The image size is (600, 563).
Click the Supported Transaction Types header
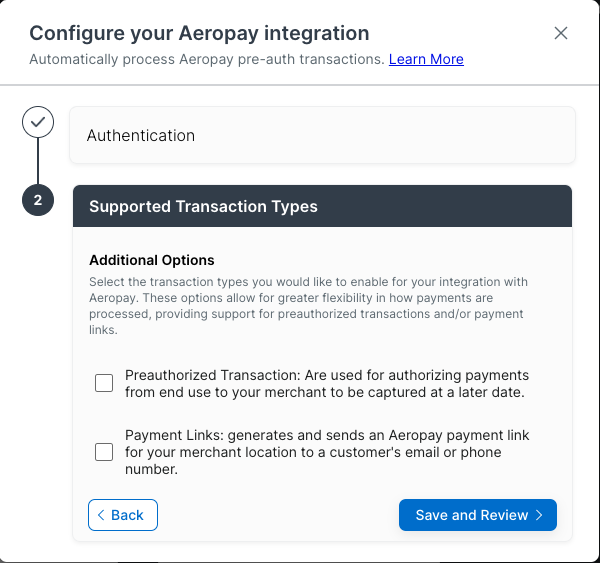322,206
